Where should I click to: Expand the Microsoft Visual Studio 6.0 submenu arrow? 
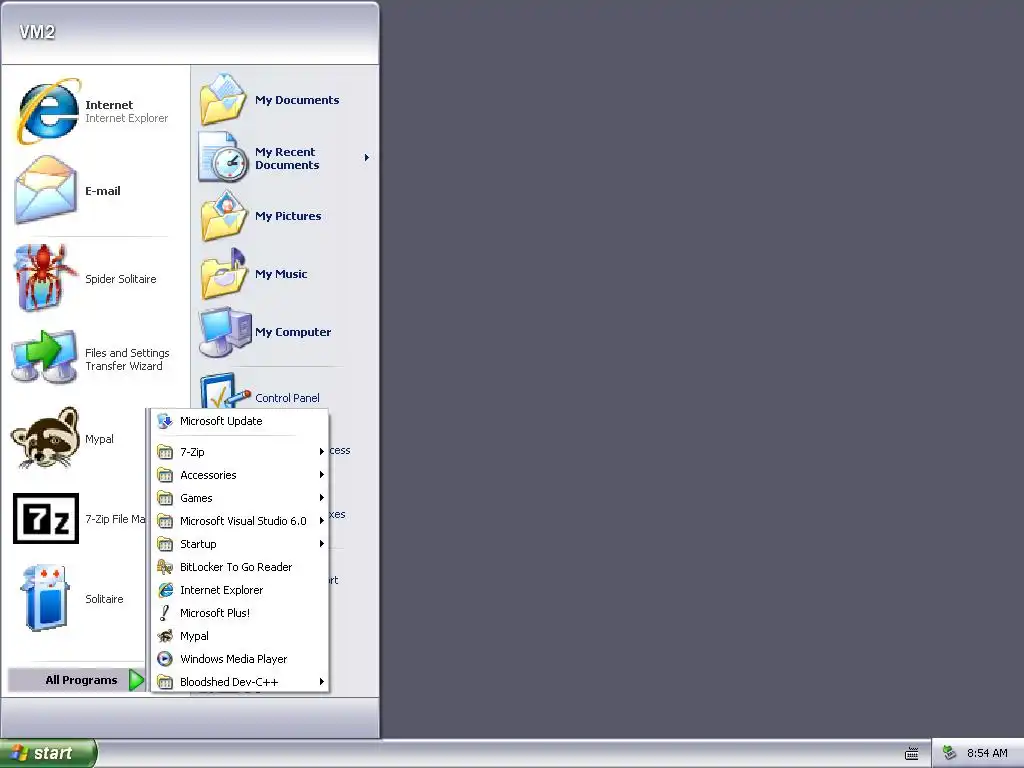321,521
